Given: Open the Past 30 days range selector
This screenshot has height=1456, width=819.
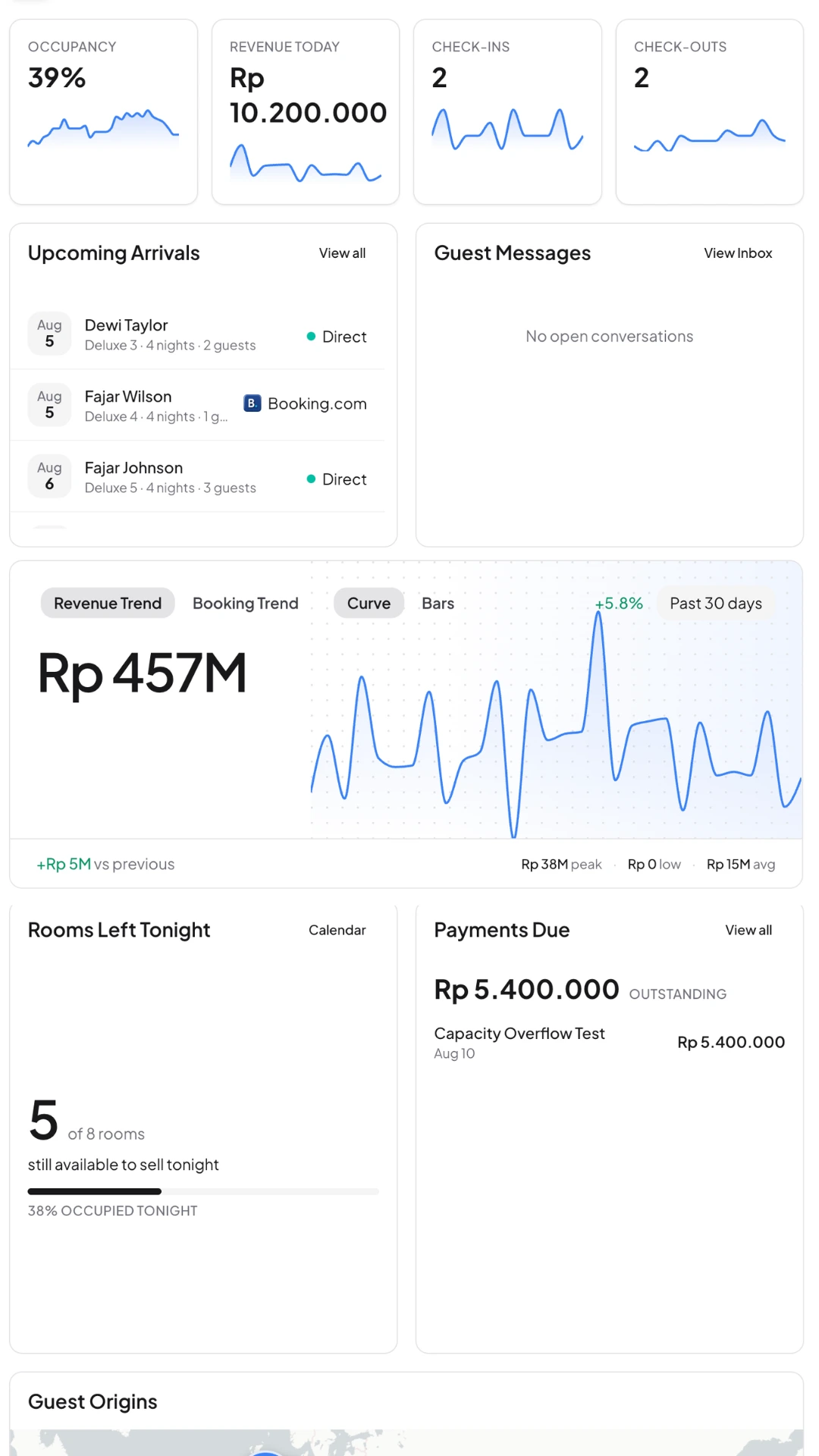Looking at the screenshot, I should 716,604.
